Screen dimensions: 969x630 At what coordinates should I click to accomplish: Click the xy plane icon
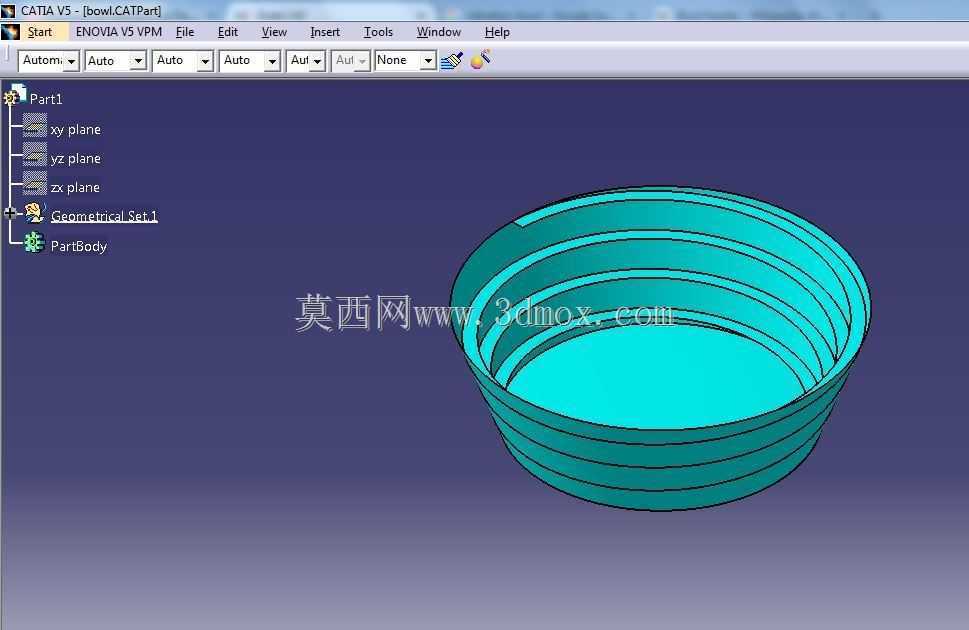tap(35, 126)
